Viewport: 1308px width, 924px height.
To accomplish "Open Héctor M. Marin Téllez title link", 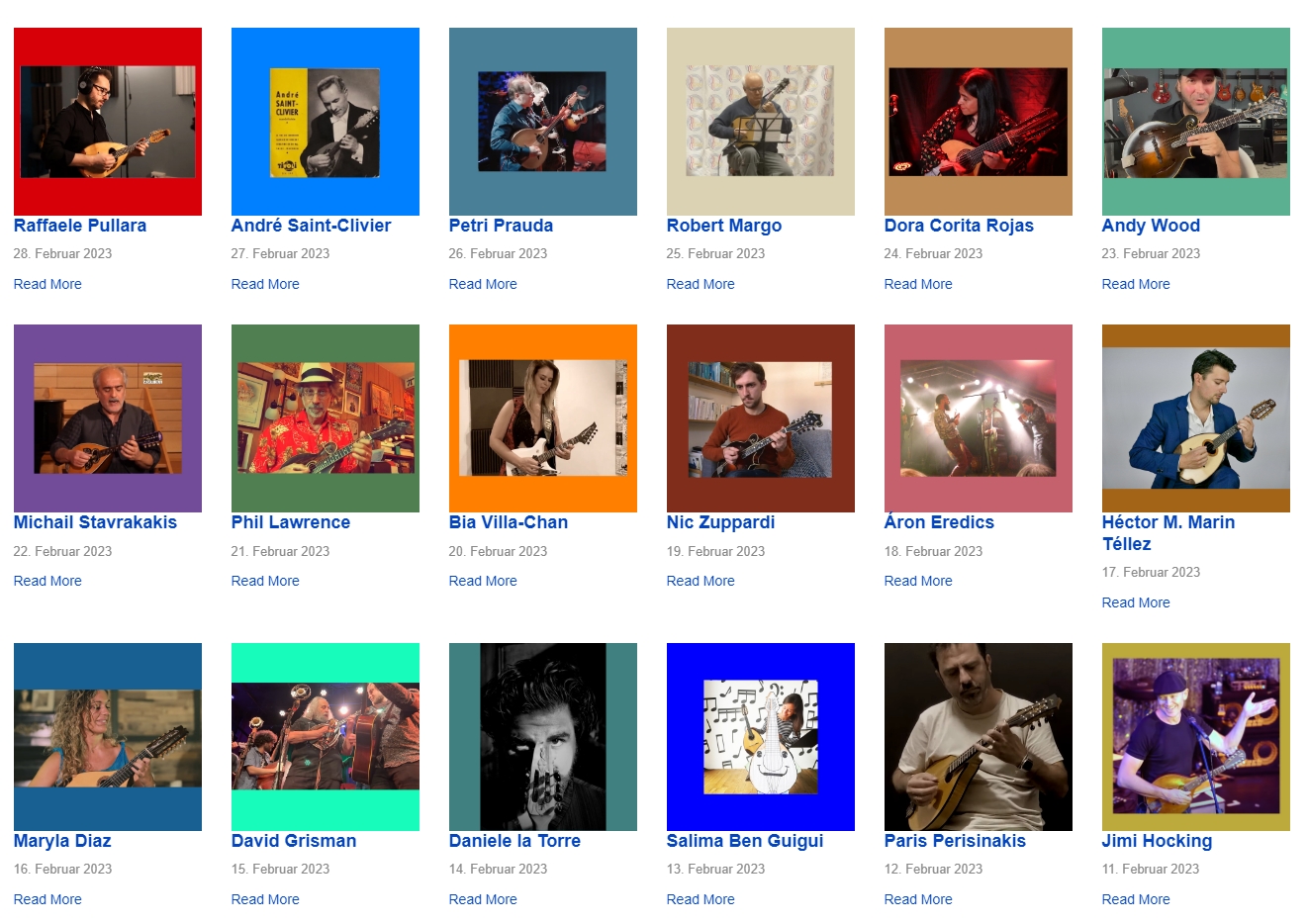I will (1168, 533).
